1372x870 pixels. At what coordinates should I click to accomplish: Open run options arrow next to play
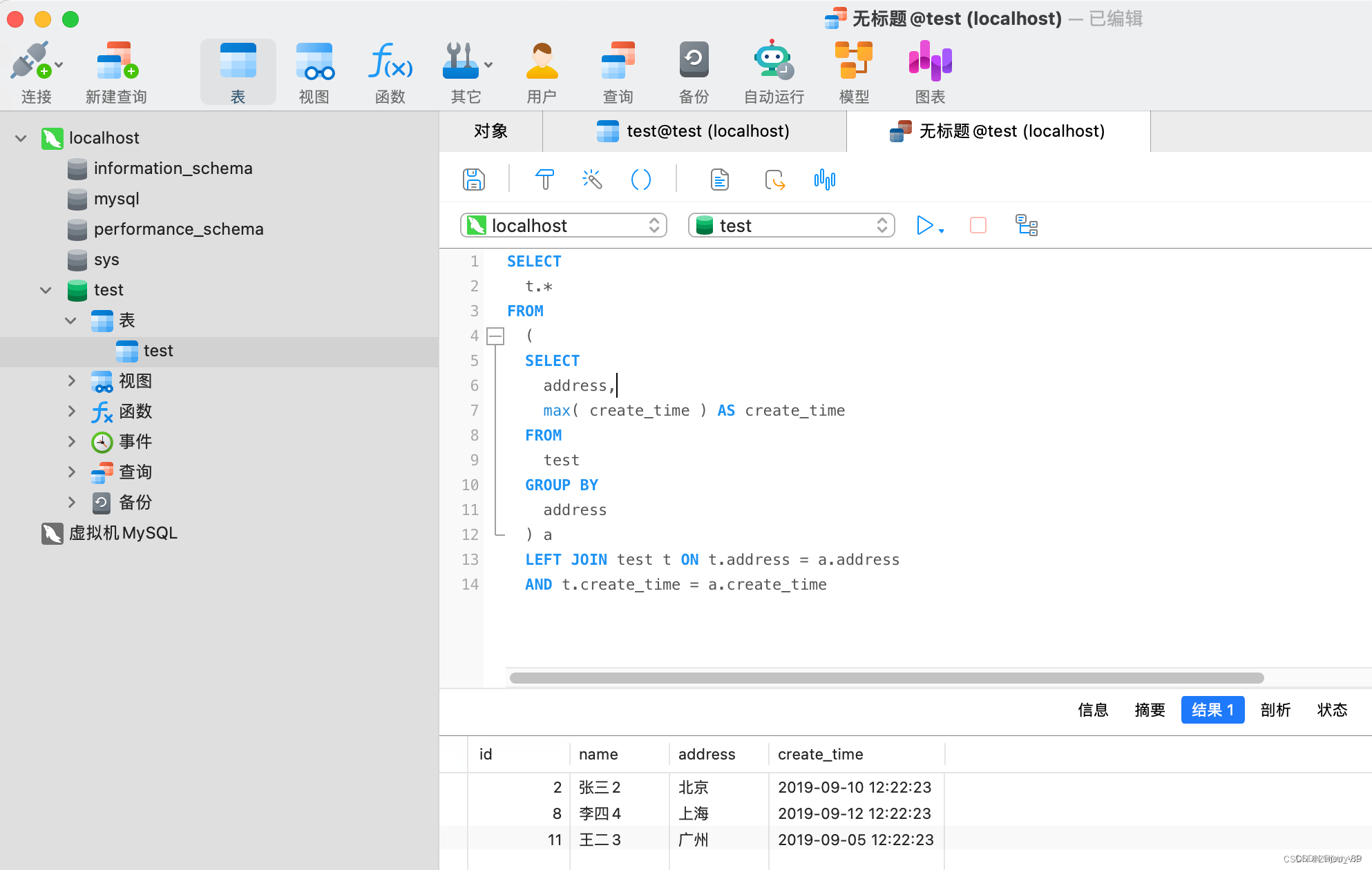pyautogui.click(x=941, y=231)
